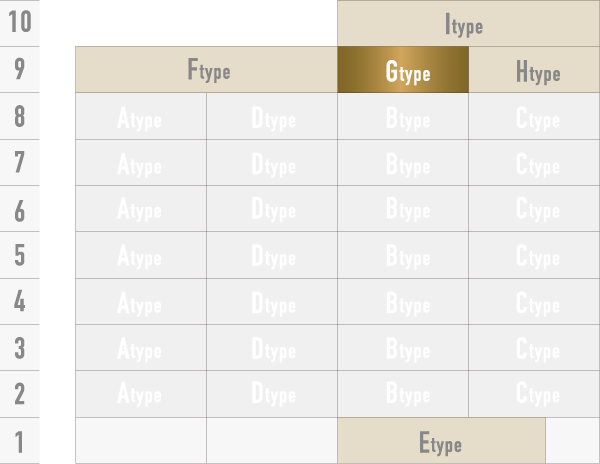Pick the Dtype unit on floor 3

click(x=272, y=347)
